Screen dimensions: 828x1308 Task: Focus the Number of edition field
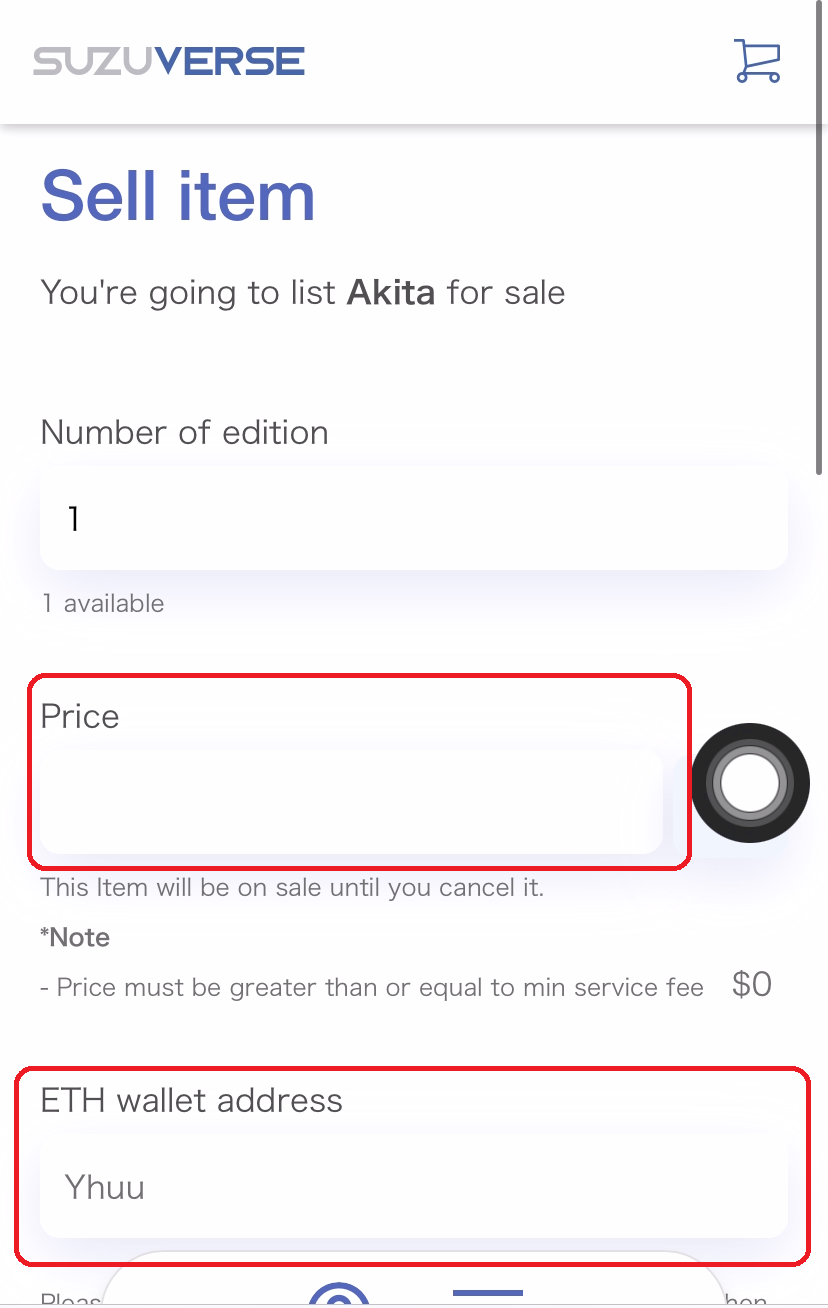click(x=413, y=520)
